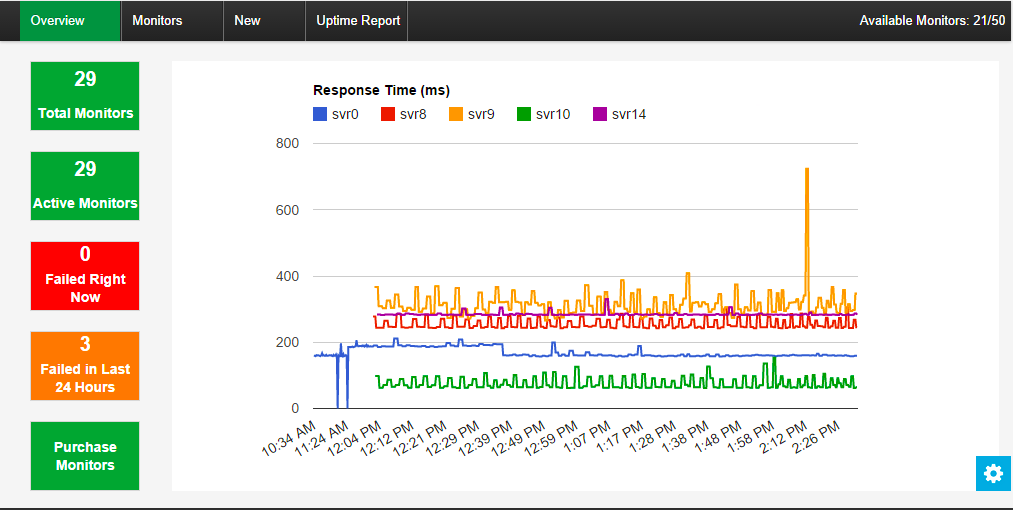The width and height of the screenshot is (1013, 510).
Task: Go to the Uptime Report tab
Action: [x=358, y=21]
